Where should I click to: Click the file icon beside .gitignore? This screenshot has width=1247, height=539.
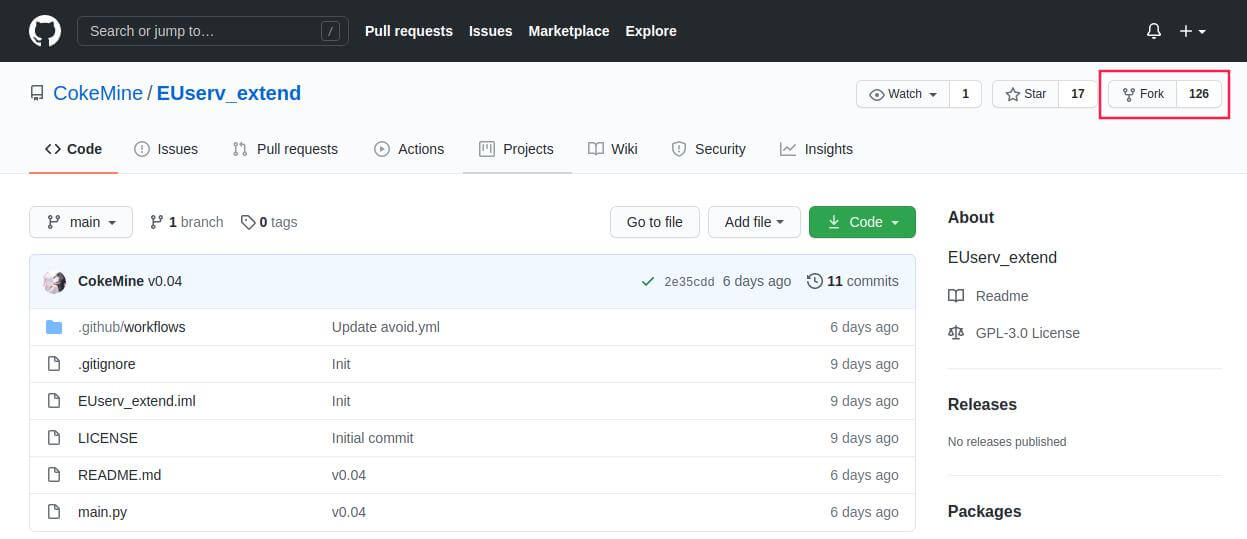[54, 364]
